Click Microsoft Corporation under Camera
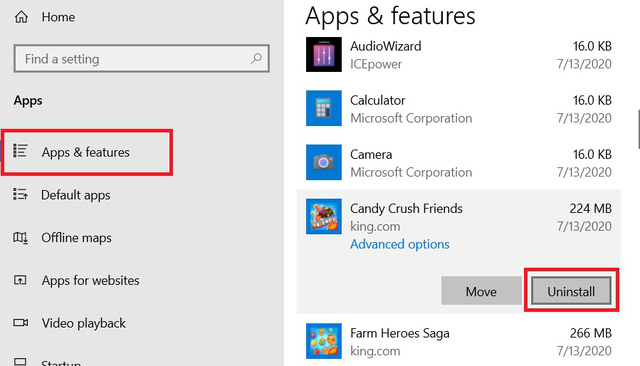 click(x=411, y=172)
